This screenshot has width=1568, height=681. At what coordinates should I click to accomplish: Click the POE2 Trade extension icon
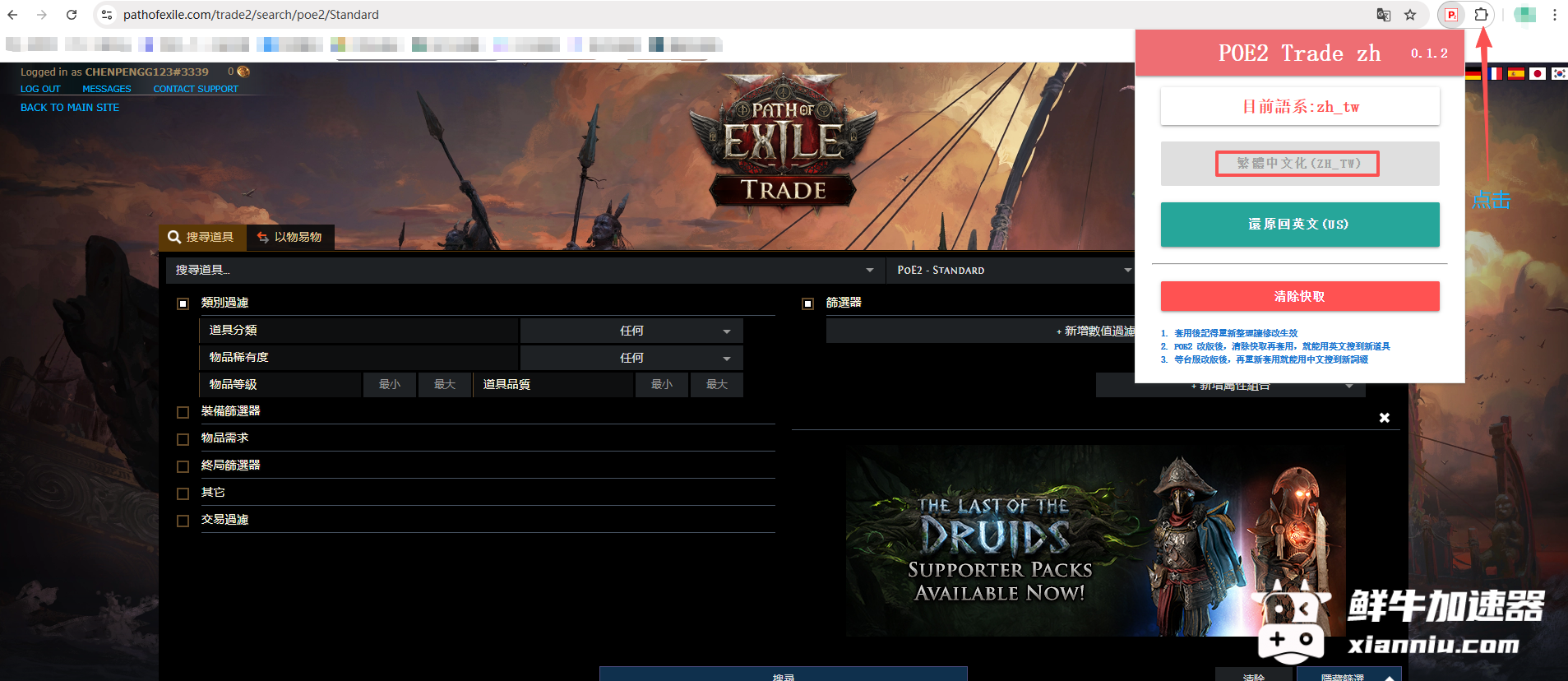pyautogui.click(x=1452, y=15)
